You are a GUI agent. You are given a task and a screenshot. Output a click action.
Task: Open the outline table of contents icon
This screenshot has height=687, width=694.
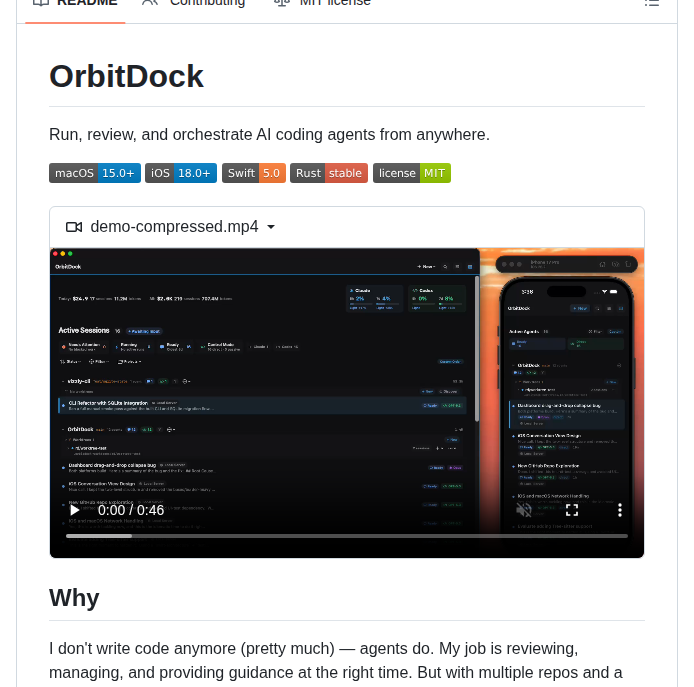click(x=652, y=4)
